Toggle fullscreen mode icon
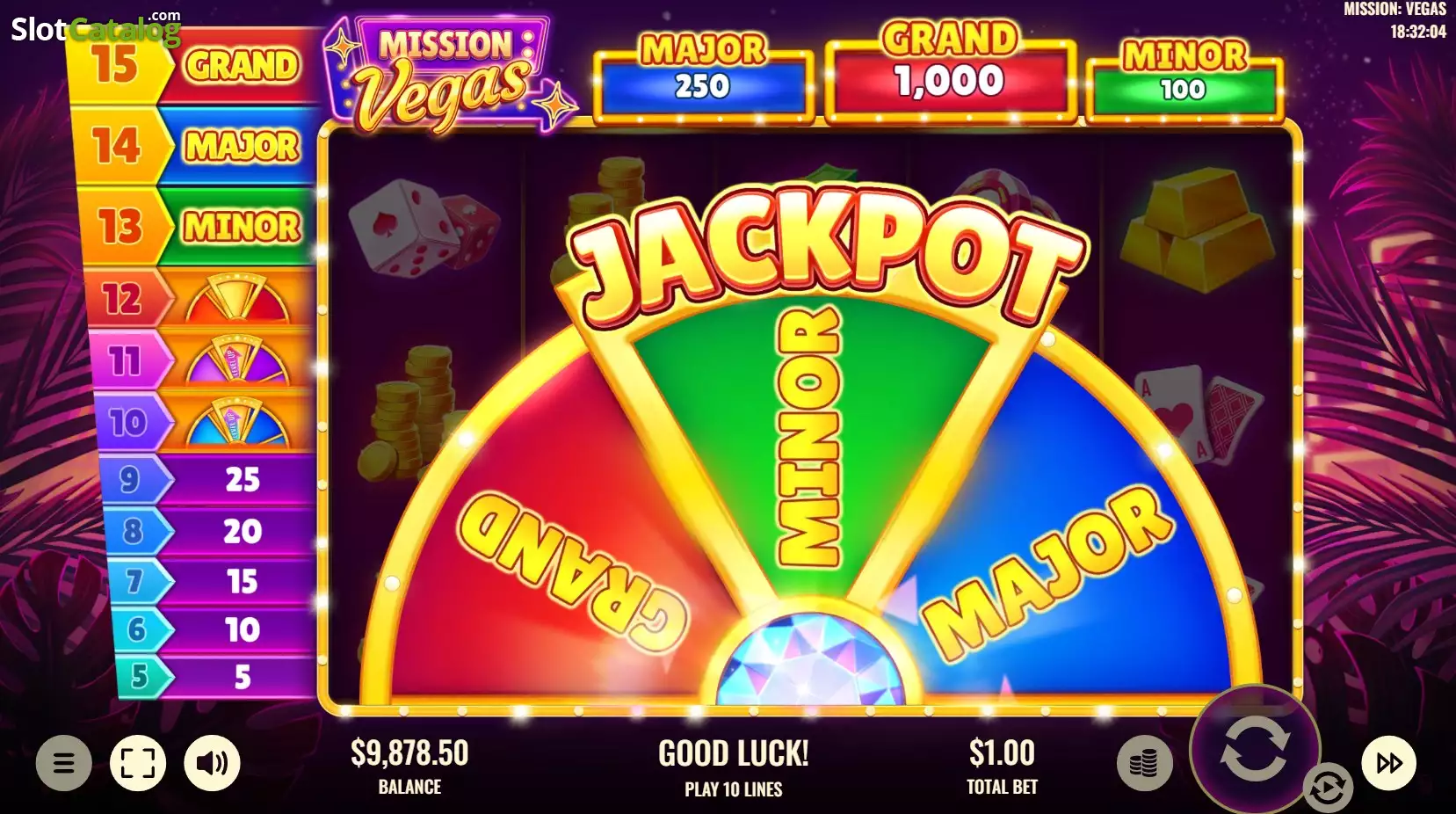 [x=138, y=763]
